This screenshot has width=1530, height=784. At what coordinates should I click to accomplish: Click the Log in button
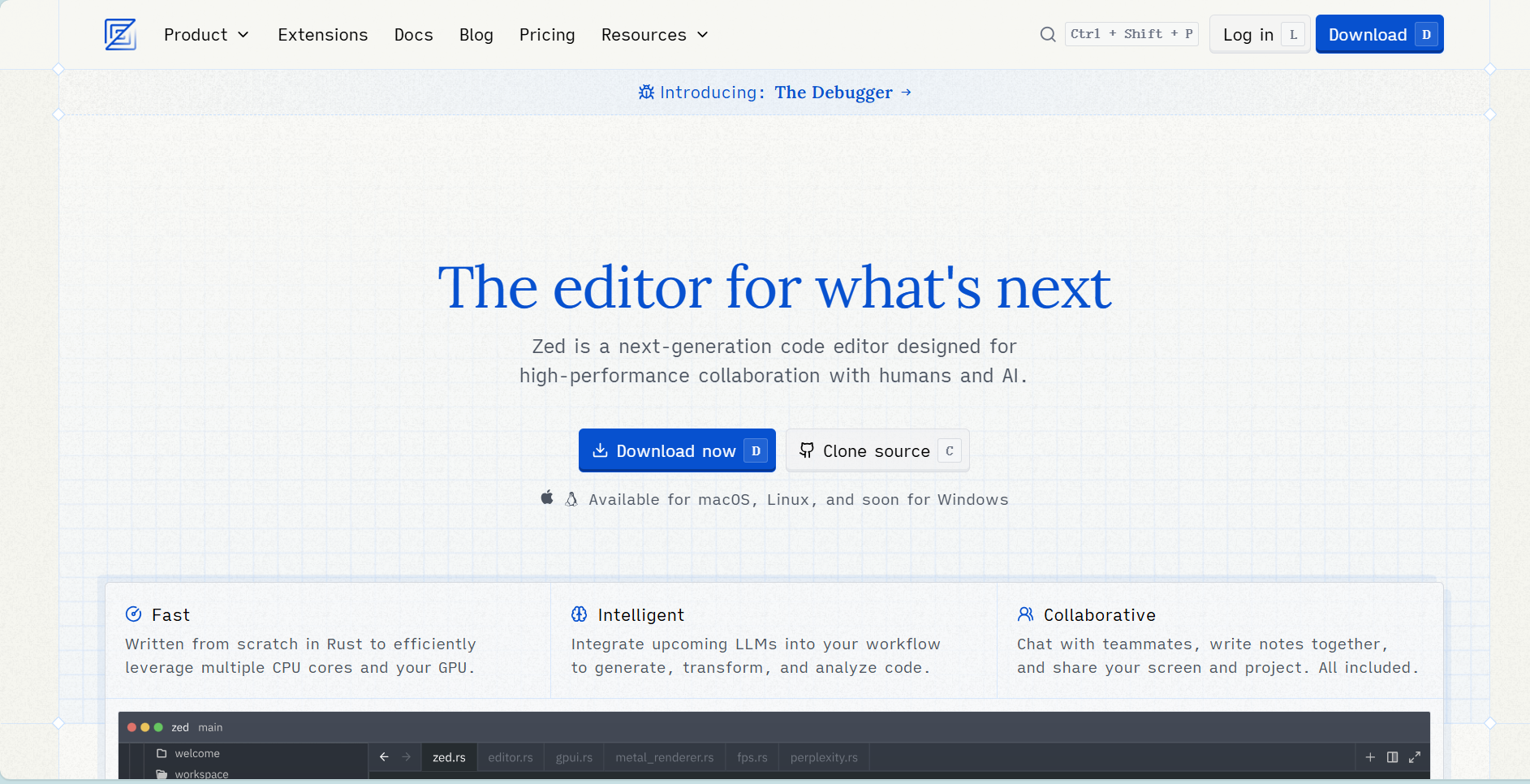(1260, 34)
